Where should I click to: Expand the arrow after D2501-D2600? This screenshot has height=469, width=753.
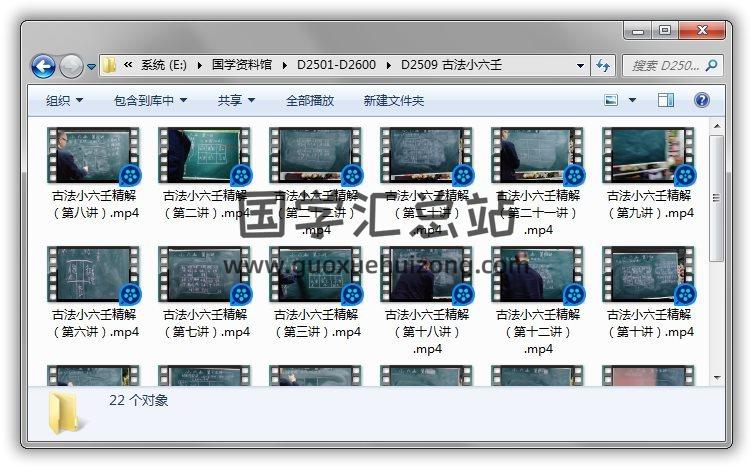(389, 65)
